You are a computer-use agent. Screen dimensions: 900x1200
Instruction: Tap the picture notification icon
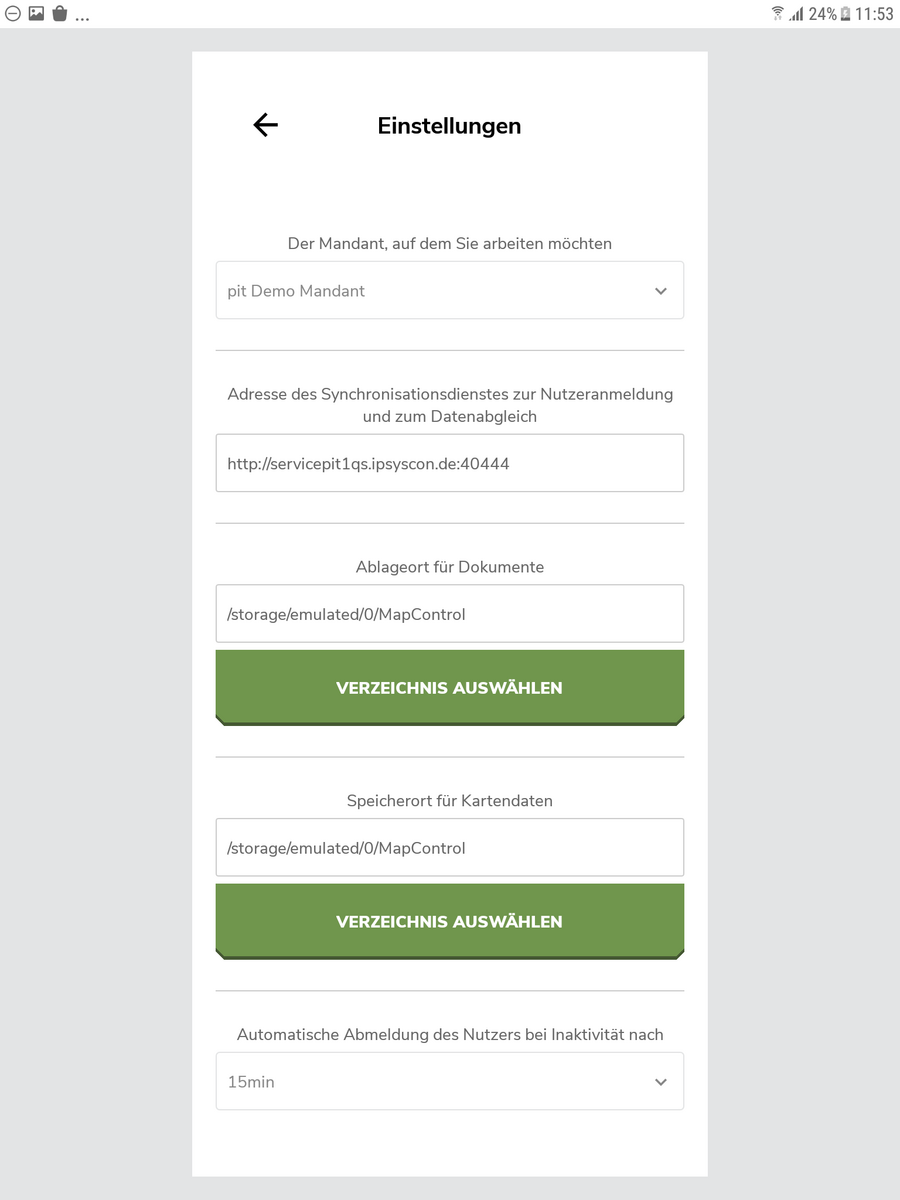pyautogui.click(x=36, y=14)
